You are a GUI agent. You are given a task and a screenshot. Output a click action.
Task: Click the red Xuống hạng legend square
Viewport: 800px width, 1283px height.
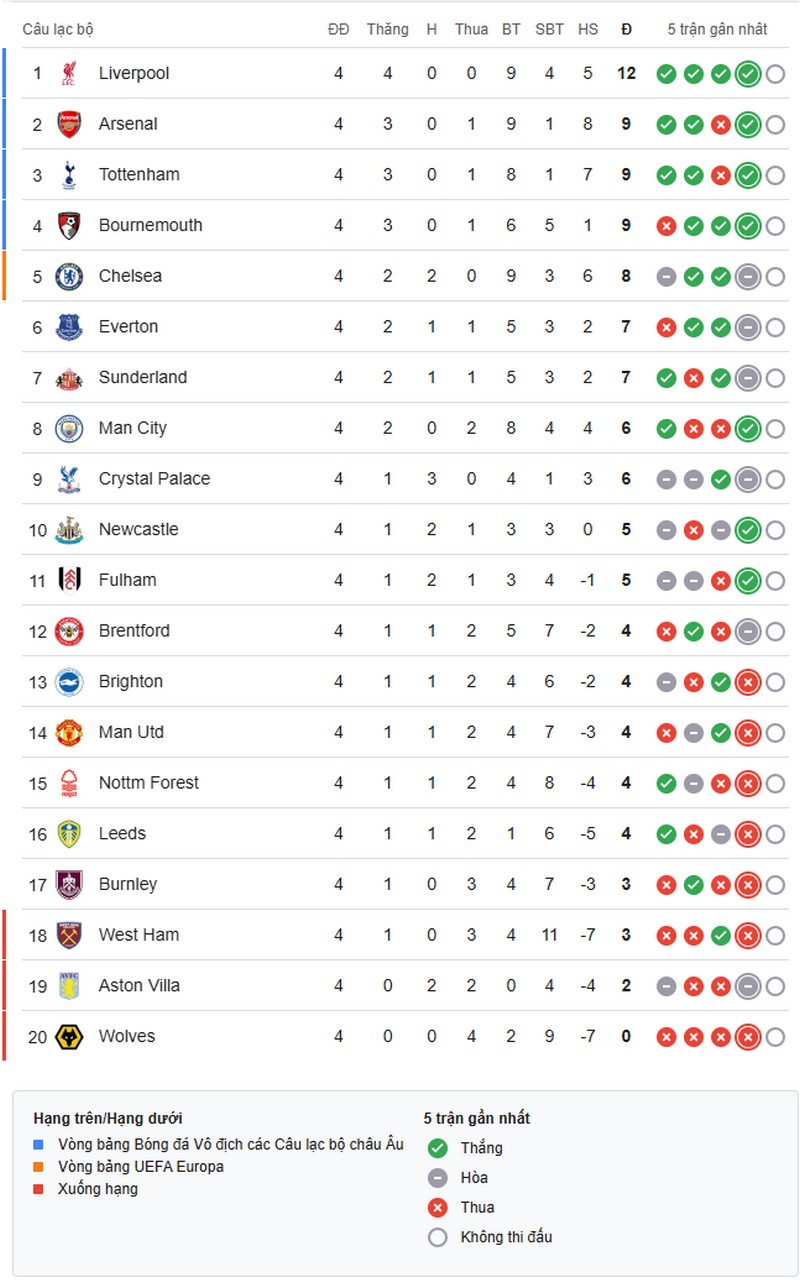pyautogui.click(x=39, y=1189)
